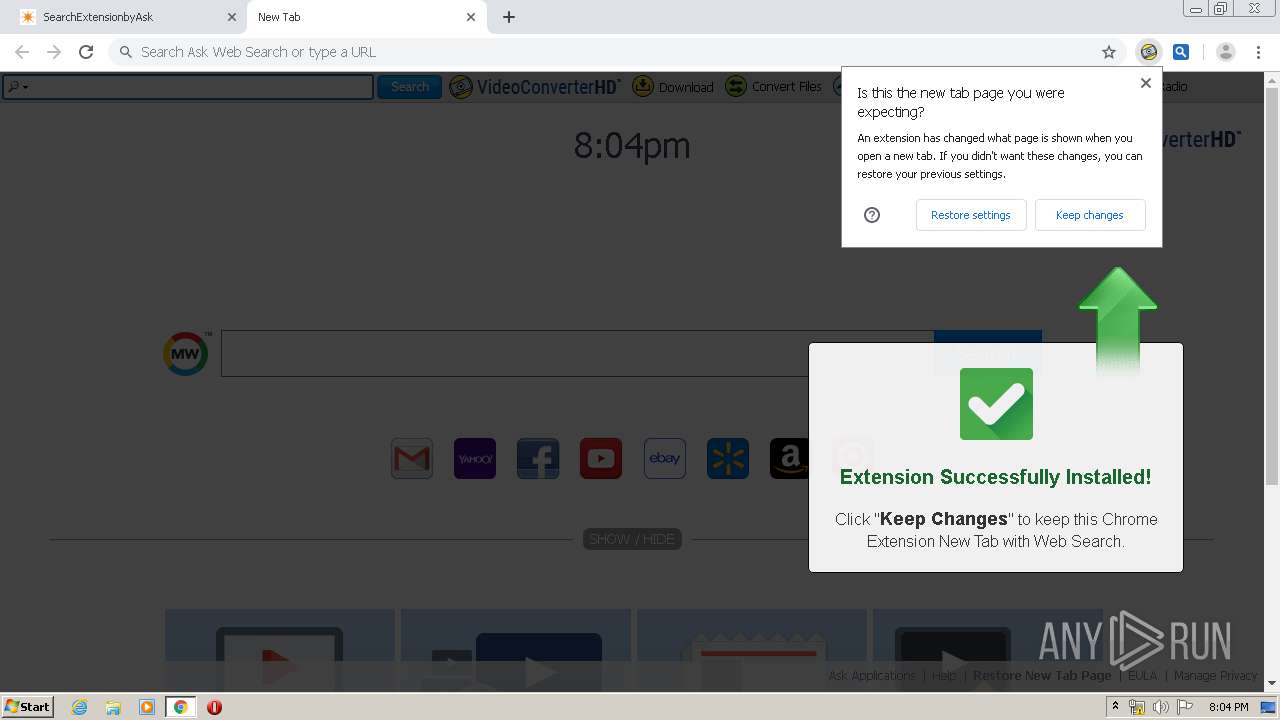The height and width of the screenshot is (720, 1280).
Task: Open the Walmart shortcut icon
Action: (727, 459)
